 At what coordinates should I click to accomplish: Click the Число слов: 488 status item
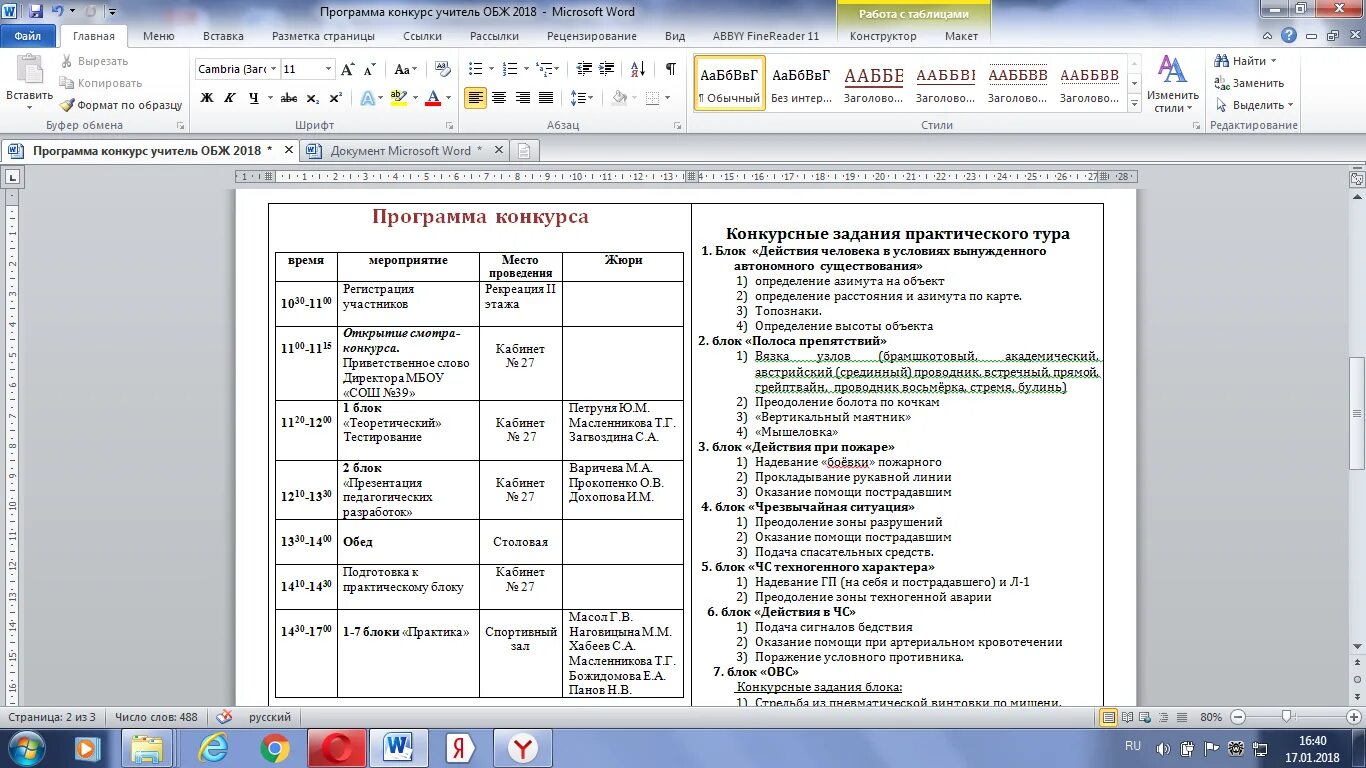[156, 717]
